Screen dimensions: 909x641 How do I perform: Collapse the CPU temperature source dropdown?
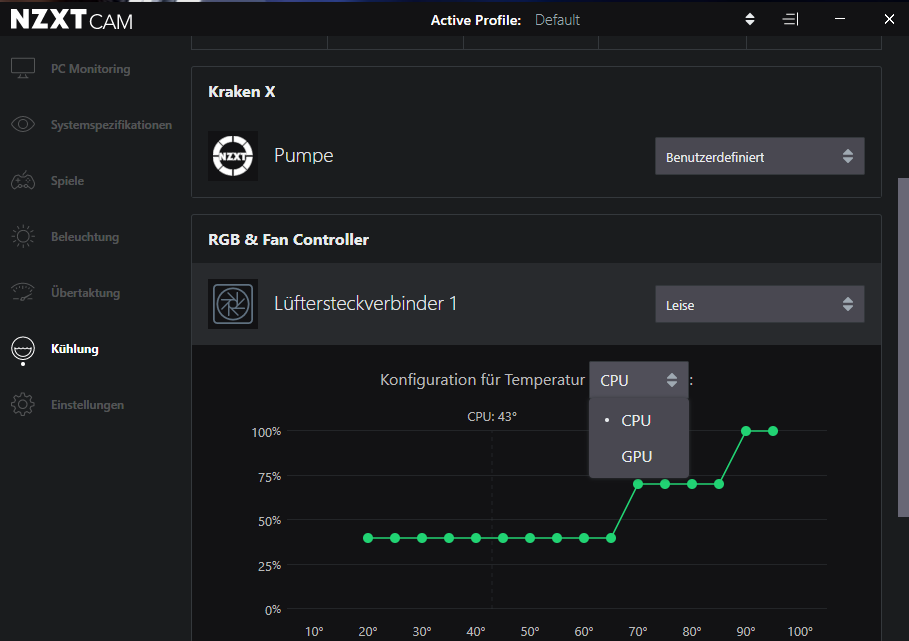639,380
